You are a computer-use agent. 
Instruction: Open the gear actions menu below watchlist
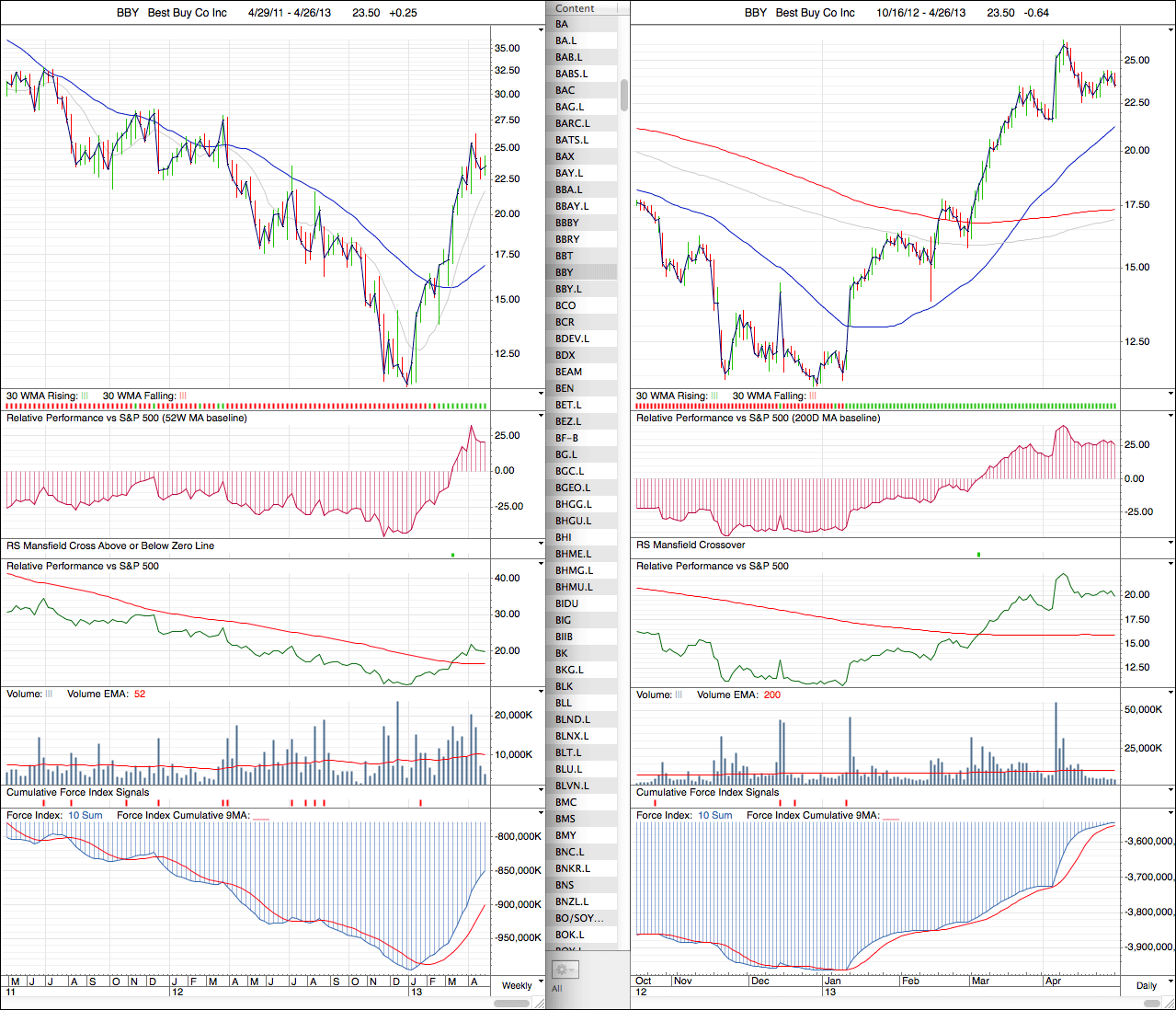click(565, 970)
